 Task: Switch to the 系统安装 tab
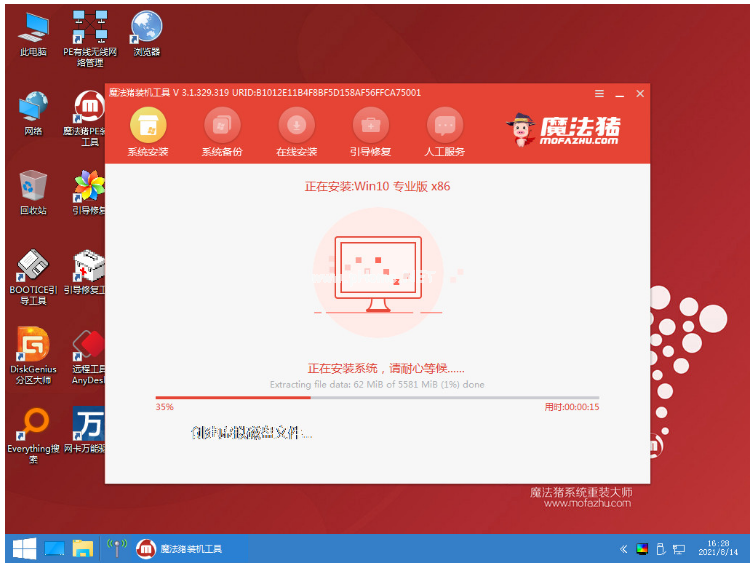[x=148, y=126]
